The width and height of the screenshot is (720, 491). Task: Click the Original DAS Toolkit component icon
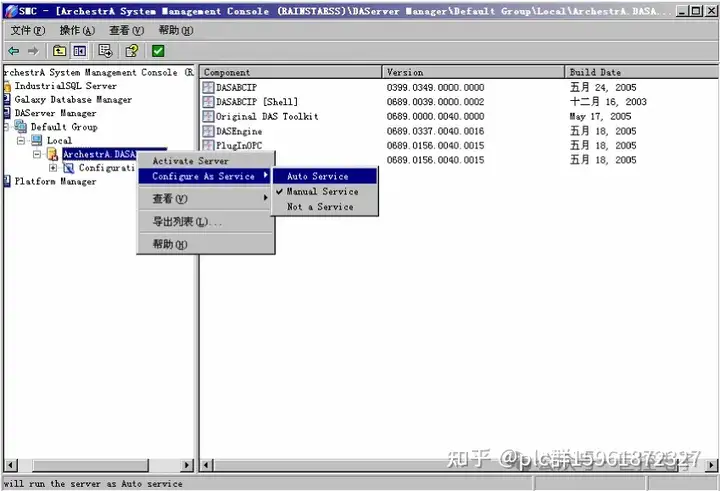click(208, 116)
